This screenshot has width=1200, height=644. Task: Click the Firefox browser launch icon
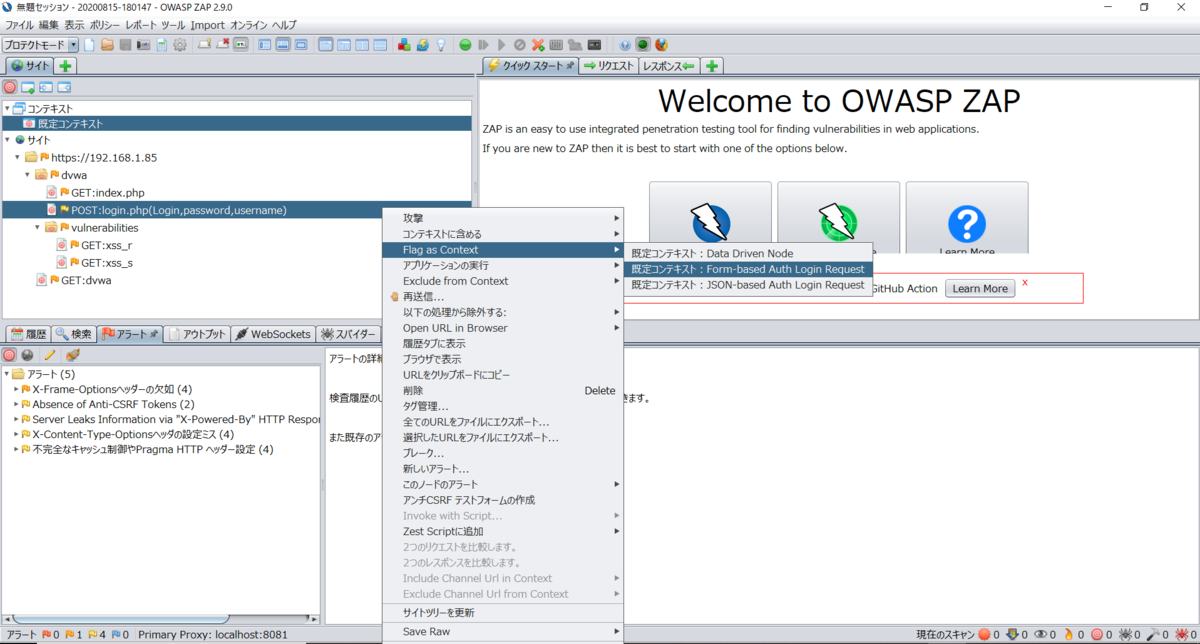click(x=661, y=45)
